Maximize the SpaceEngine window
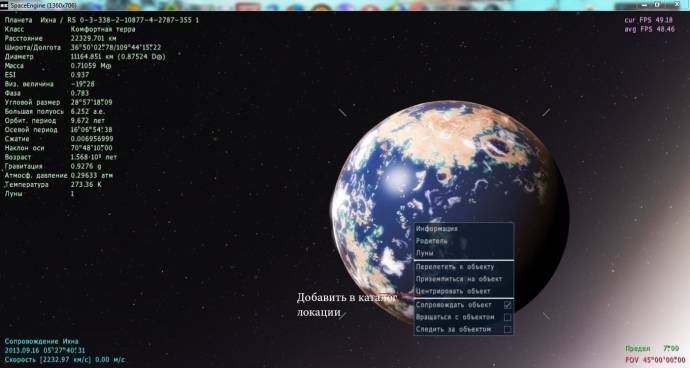The width and height of the screenshot is (690, 368). 657,4
